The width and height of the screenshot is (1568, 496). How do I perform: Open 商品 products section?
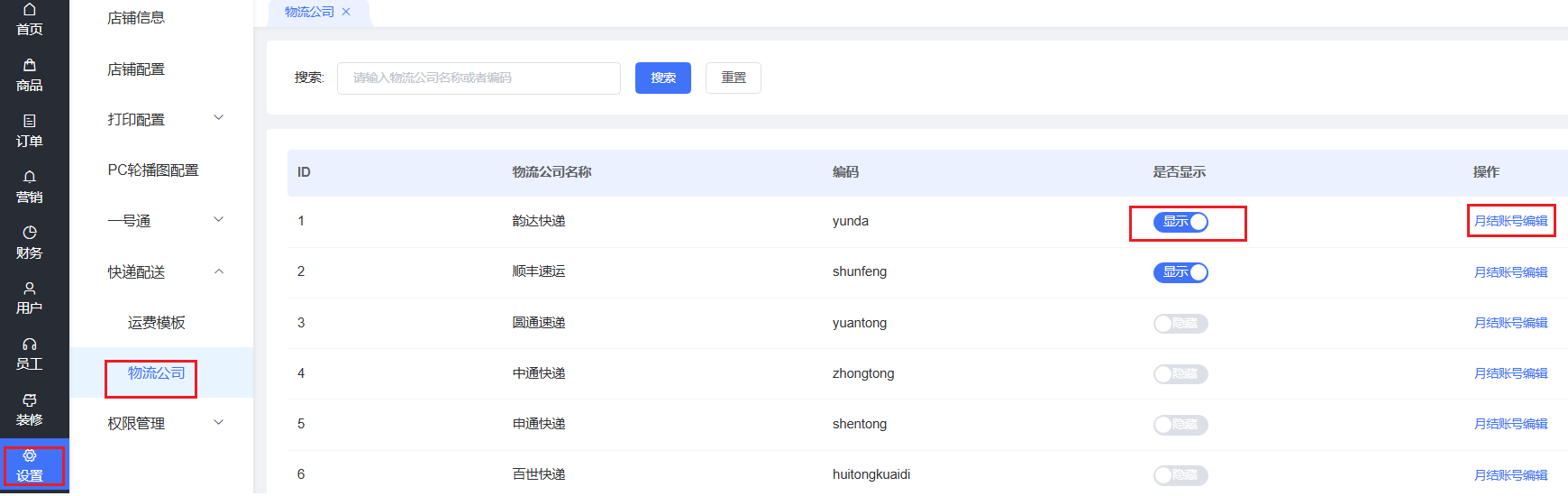click(30, 75)
